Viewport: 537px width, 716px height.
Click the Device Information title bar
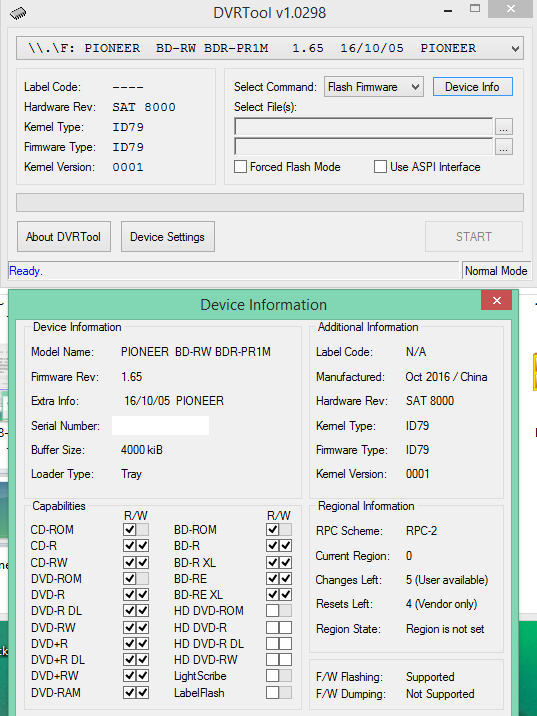(263, 305)
